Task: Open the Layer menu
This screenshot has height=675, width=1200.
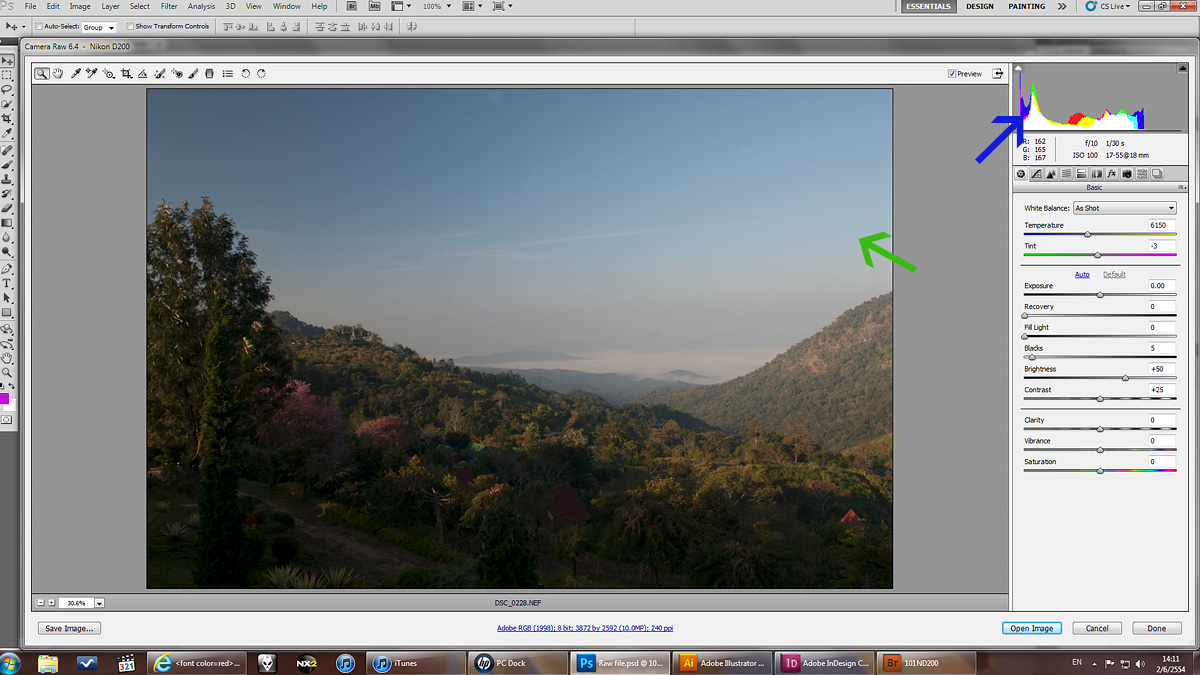Action: 110,6
